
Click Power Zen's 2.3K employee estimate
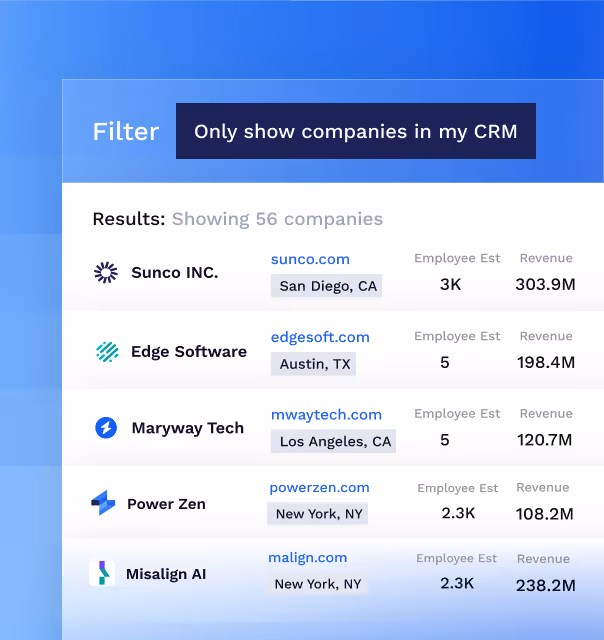[x=458, y=513]
